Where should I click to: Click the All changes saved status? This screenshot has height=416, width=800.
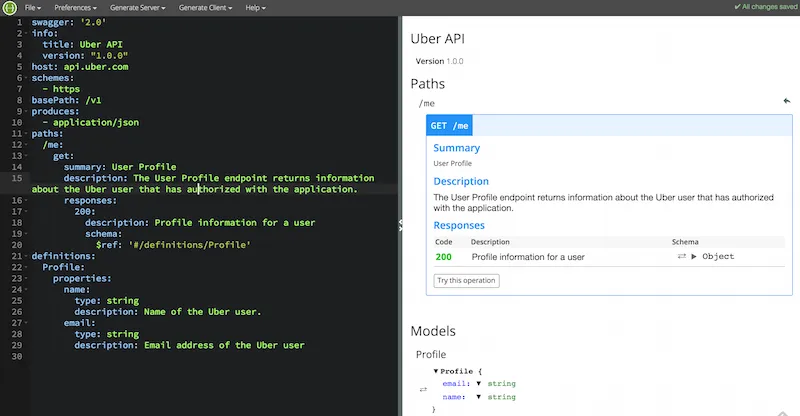[x=765, y=7]
